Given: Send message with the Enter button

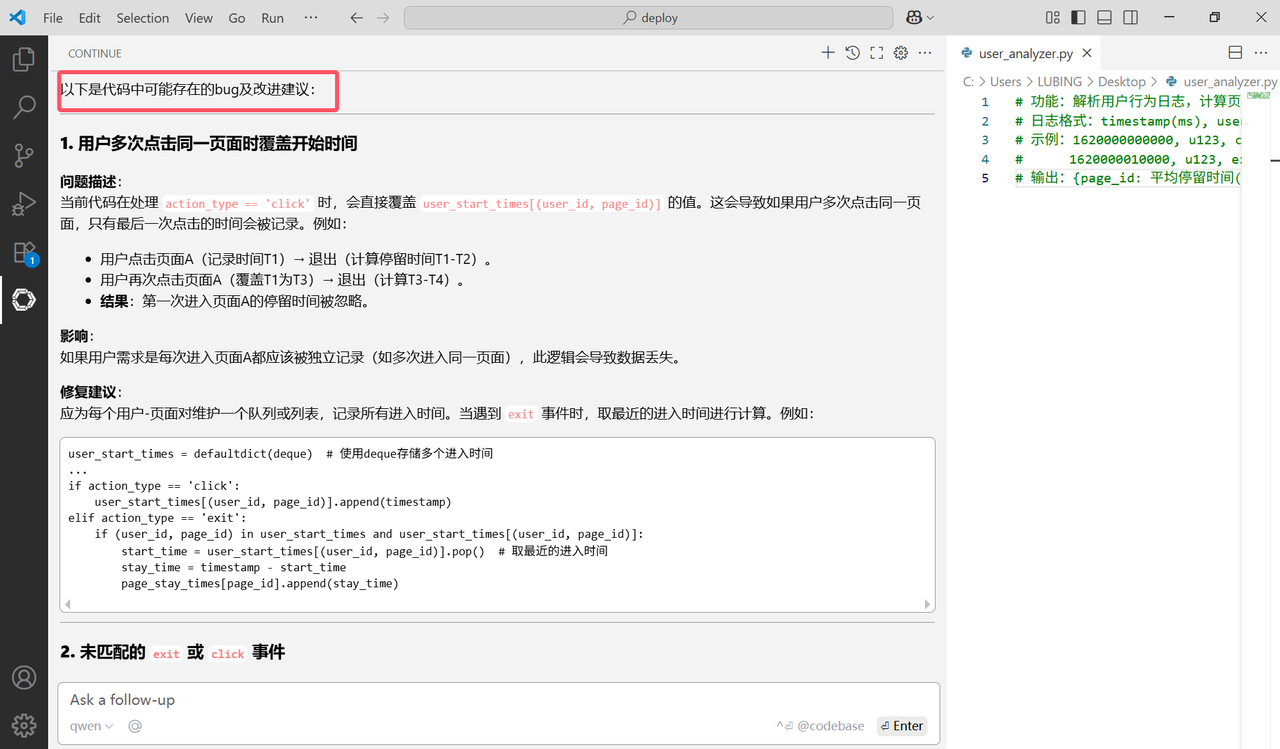Looking at the screenshot, I should (x=901, y=726).
